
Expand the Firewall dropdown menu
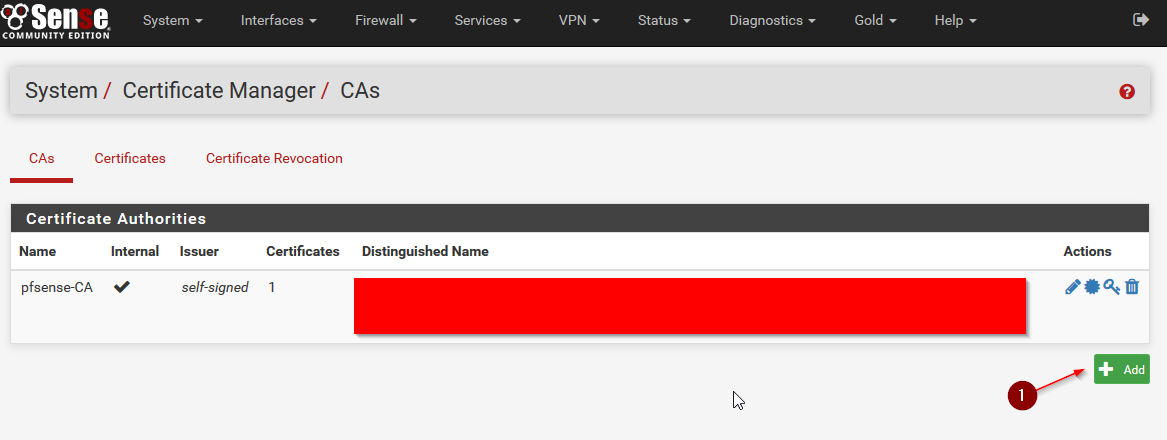(386, 21)
